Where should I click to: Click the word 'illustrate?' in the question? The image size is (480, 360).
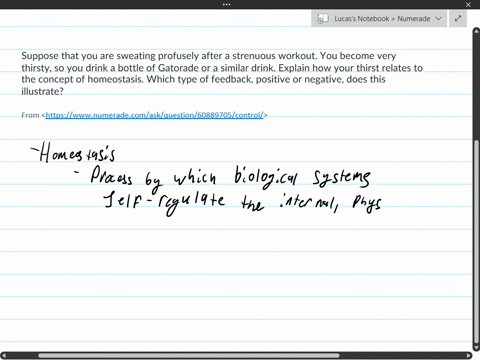(x=42, y=91)
